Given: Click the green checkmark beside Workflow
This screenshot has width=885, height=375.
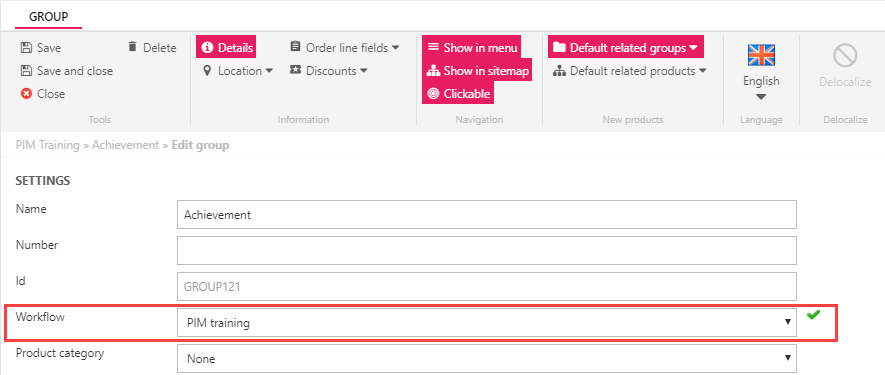Looking at the screenshot, I should tap(813, 315).
